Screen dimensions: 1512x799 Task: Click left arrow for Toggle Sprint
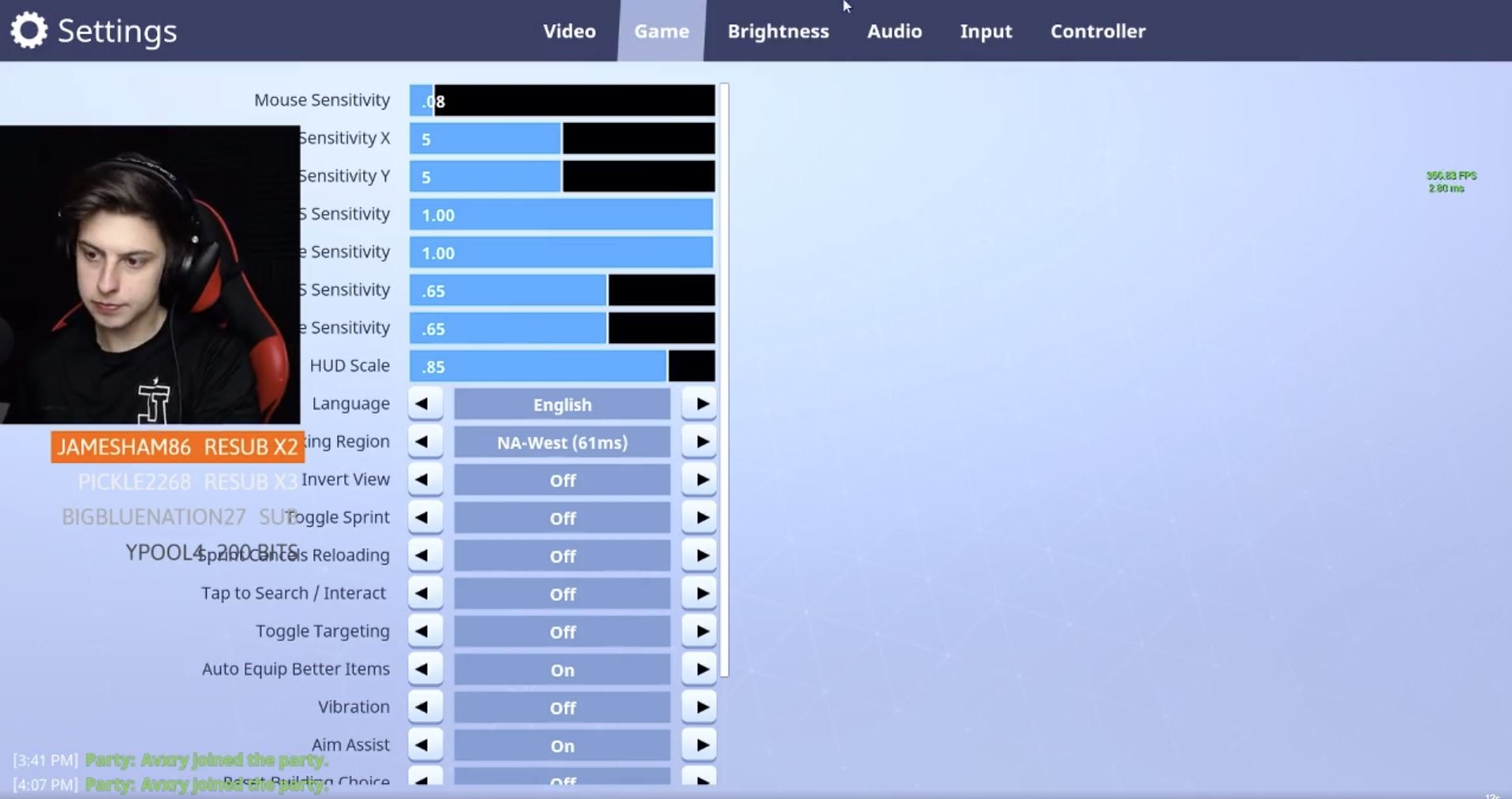click(x=425, y=517)
